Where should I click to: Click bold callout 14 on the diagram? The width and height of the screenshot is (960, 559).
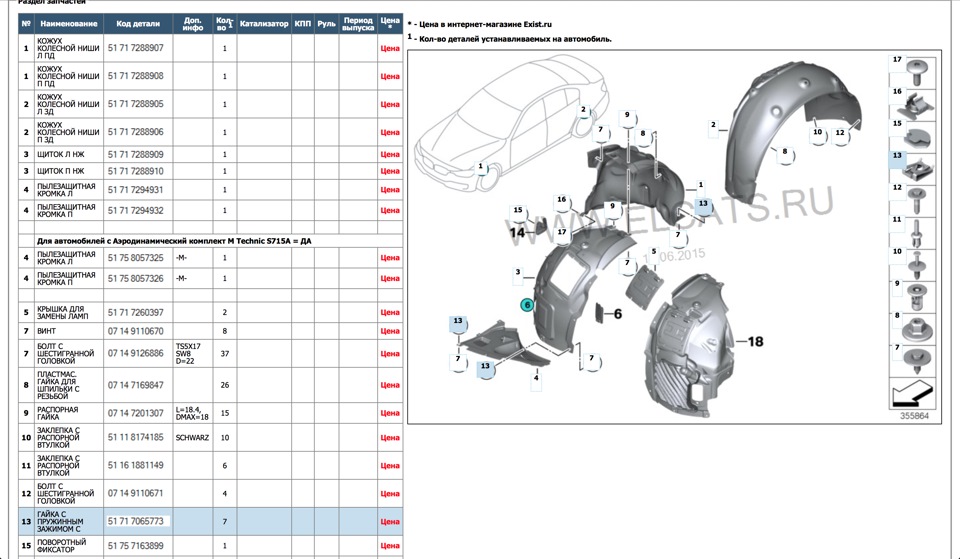click(x=517, y=233)
